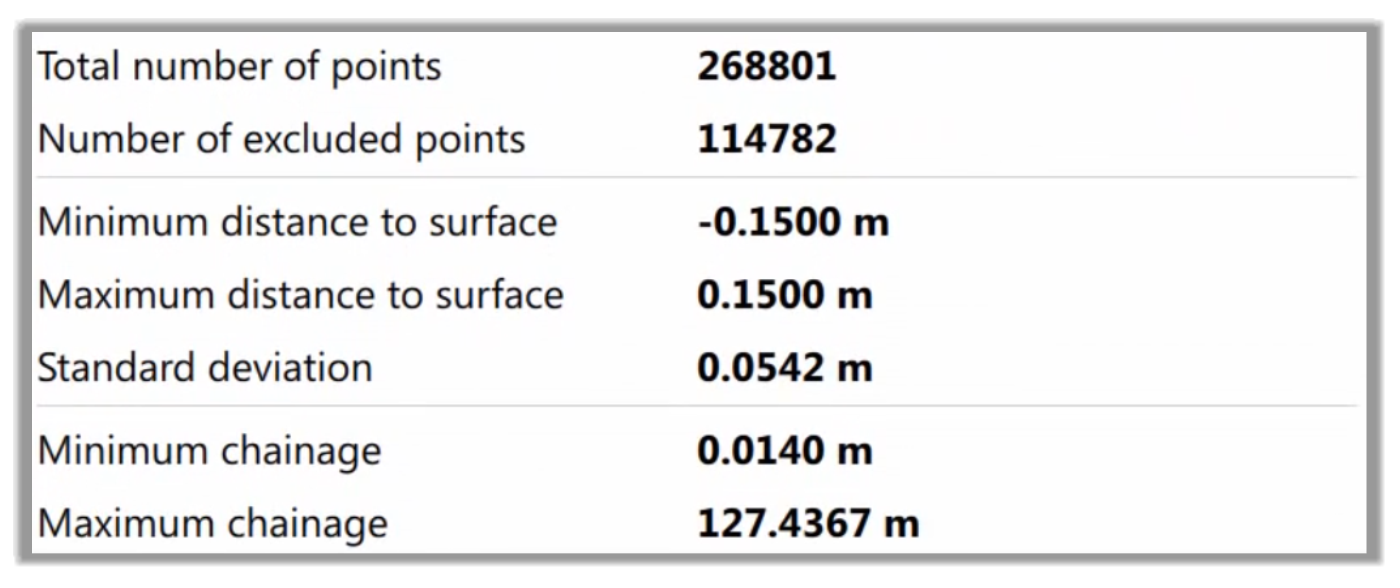This screenshot has height=588, width=1400.
Task: Select the minimum distance value -0.1500 m
Action: [793, 221]
